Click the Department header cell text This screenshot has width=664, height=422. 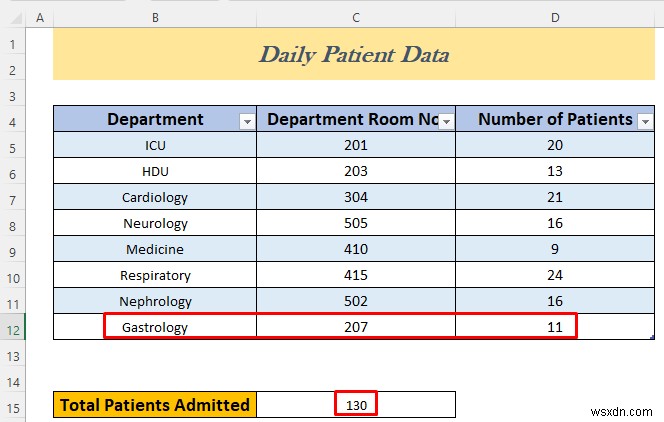click(x=155, y=120)
